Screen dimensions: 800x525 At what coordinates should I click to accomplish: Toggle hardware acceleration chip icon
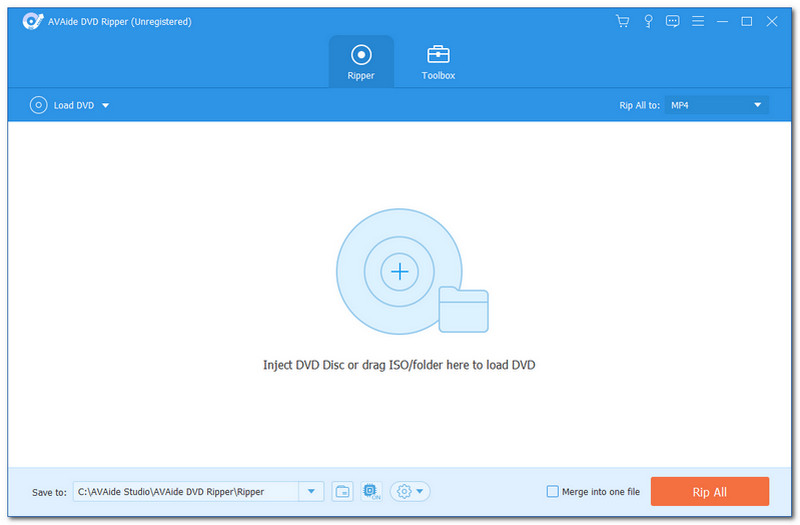point(371,491)
